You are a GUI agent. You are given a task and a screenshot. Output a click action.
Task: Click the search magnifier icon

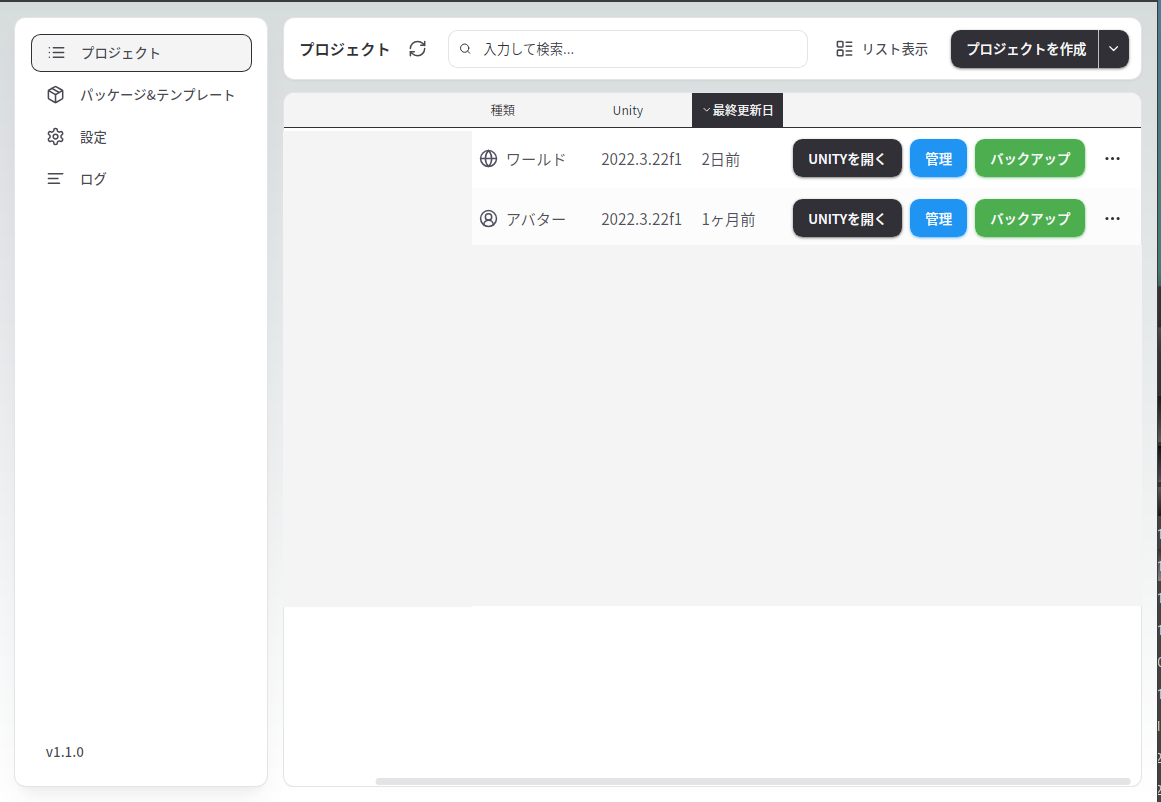tap(466, 50)
